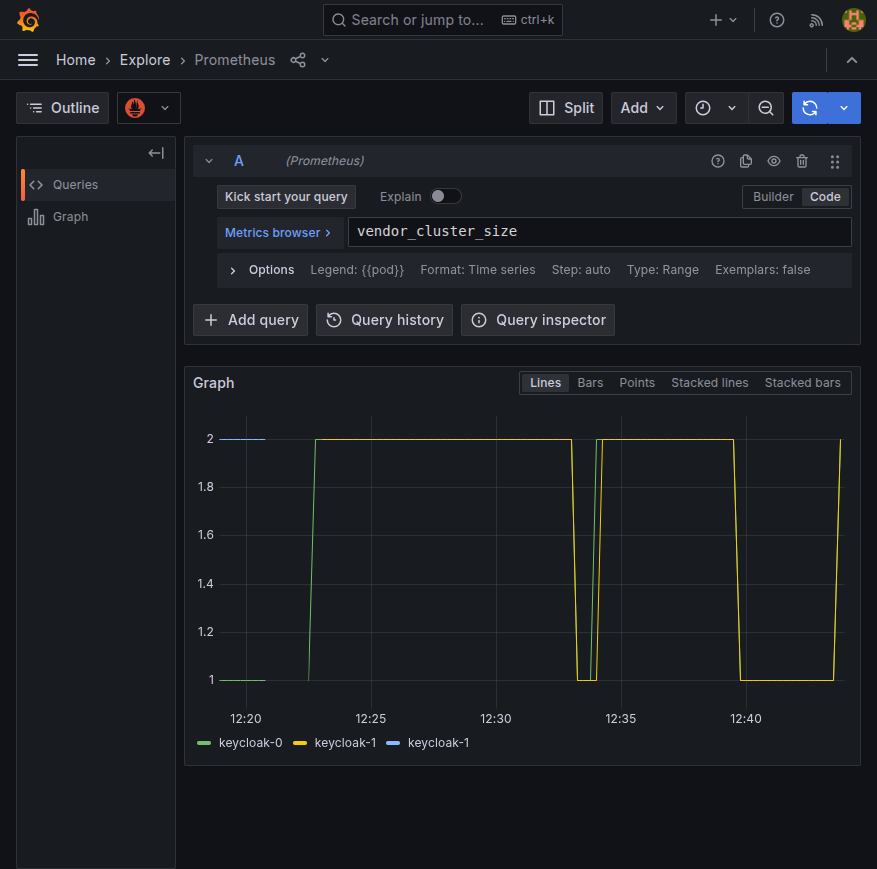Select Points graph style
The image size is (877, 869).
[x=637, y=383]
